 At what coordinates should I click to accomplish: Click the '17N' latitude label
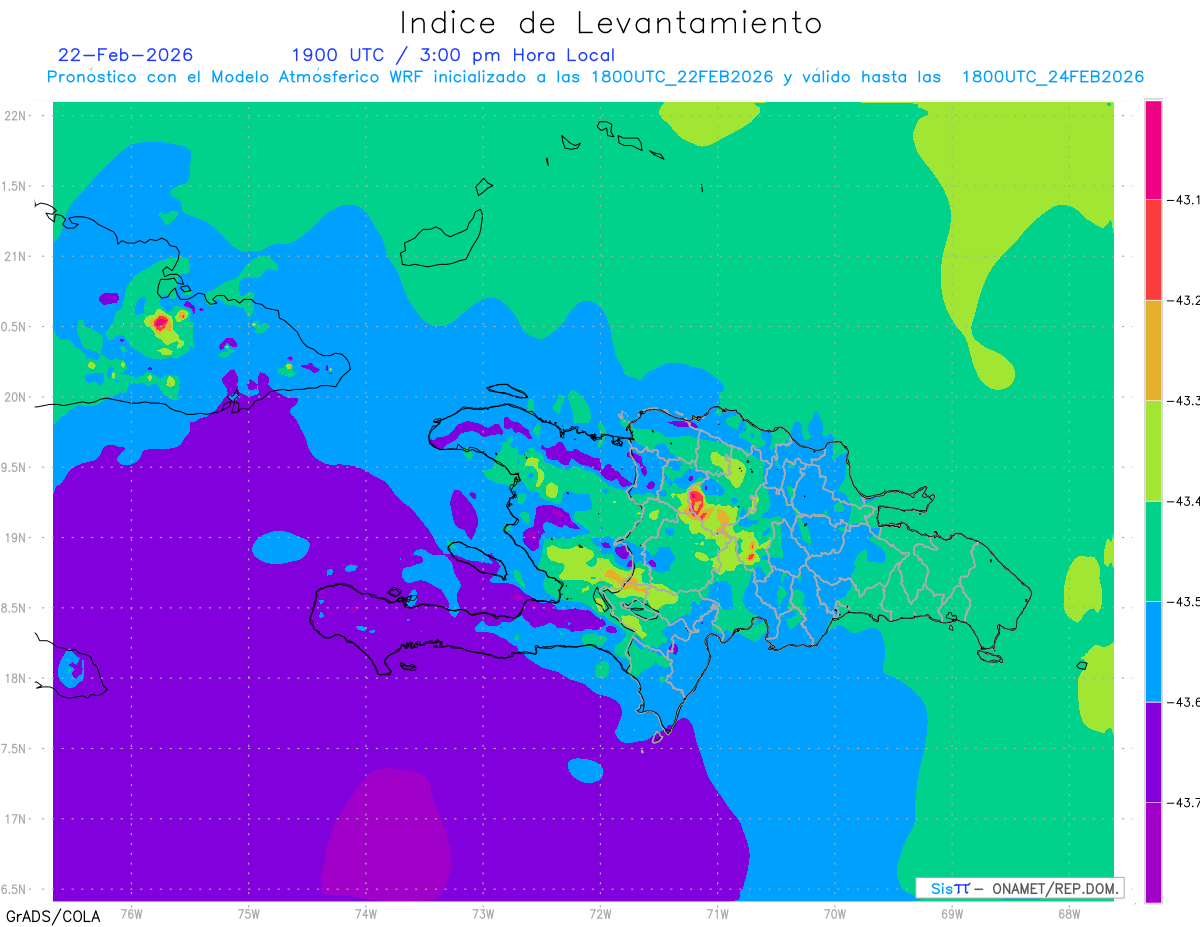point(17,820)
